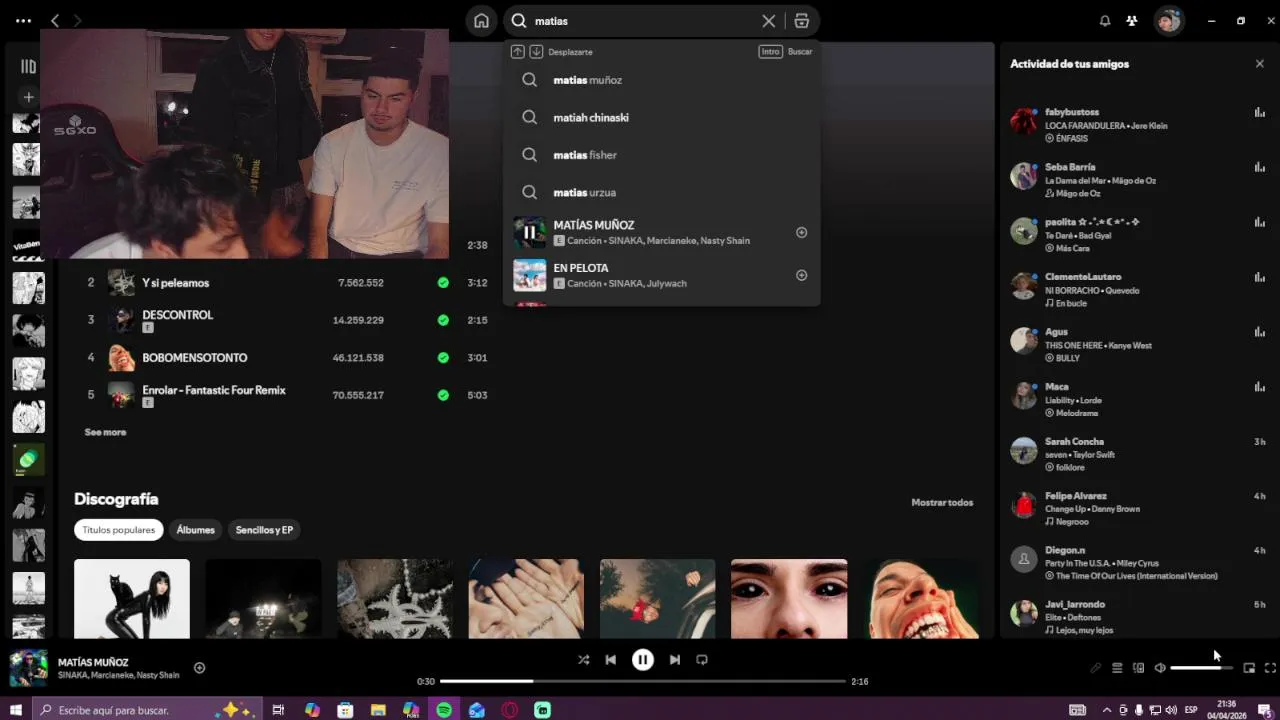
Task: Open connect to a device icon
Action: (x=1138, y=668)
